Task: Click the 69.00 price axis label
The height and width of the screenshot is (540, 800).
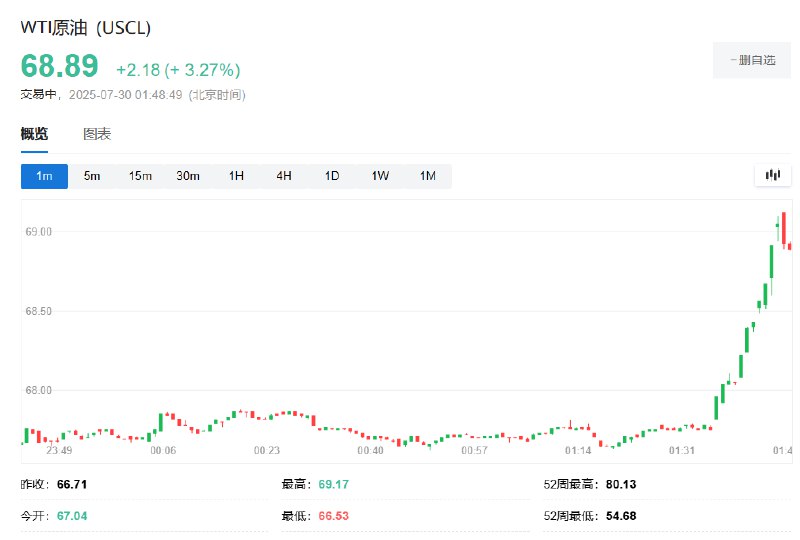Action: (39, 232)
